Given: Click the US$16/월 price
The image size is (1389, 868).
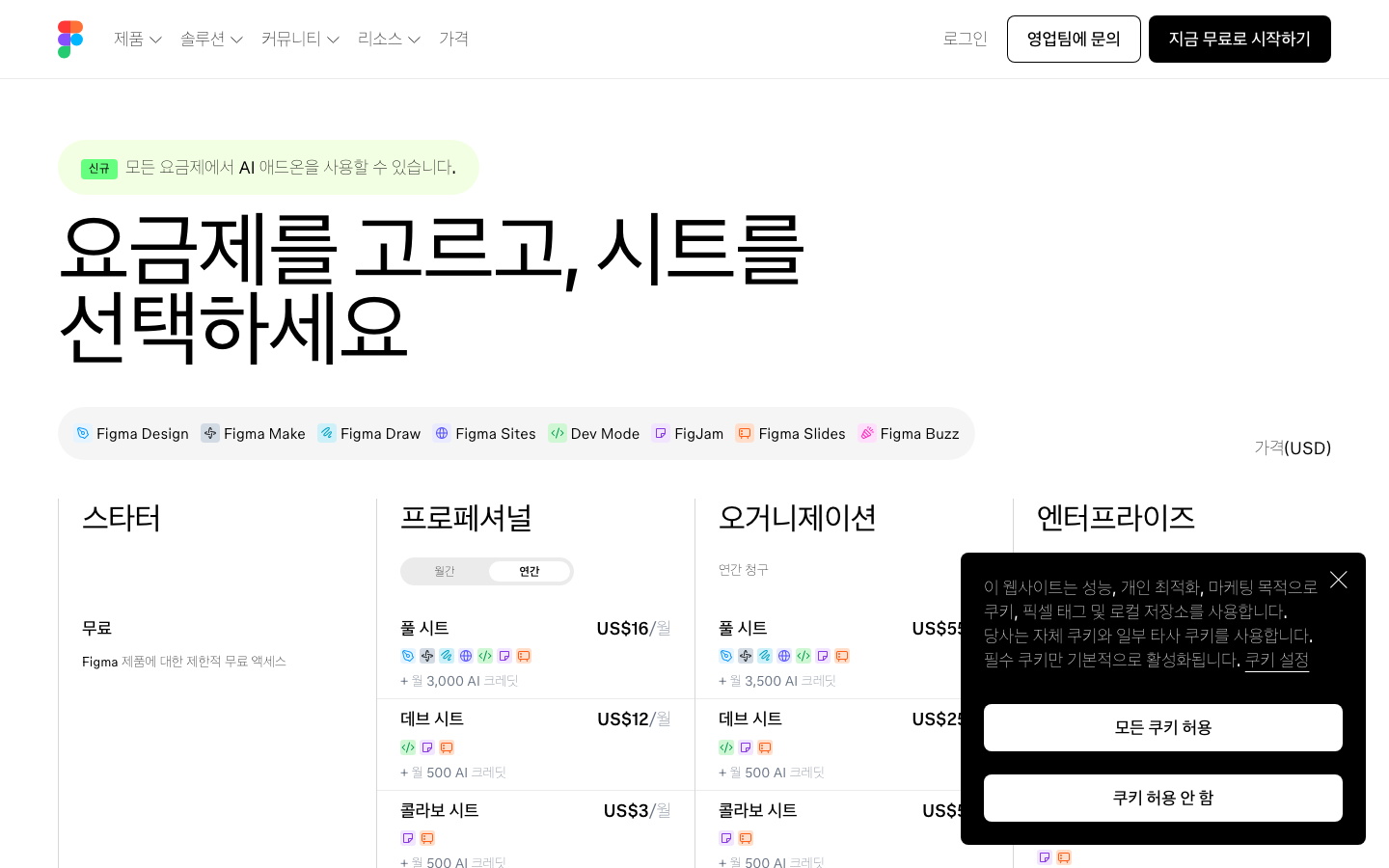Looking at the screenshot, I should click(x=634, y=629).
